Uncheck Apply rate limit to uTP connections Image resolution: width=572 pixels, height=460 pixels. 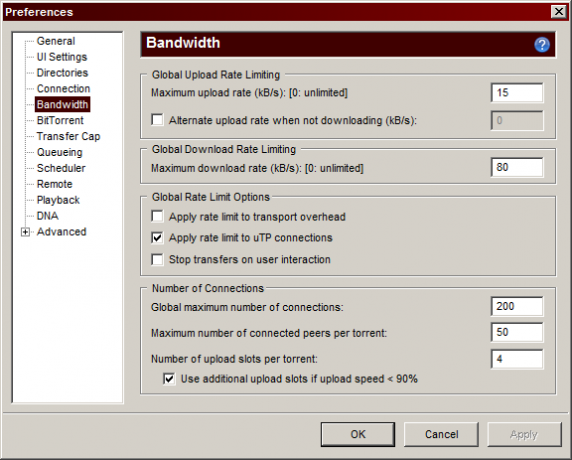157,238
